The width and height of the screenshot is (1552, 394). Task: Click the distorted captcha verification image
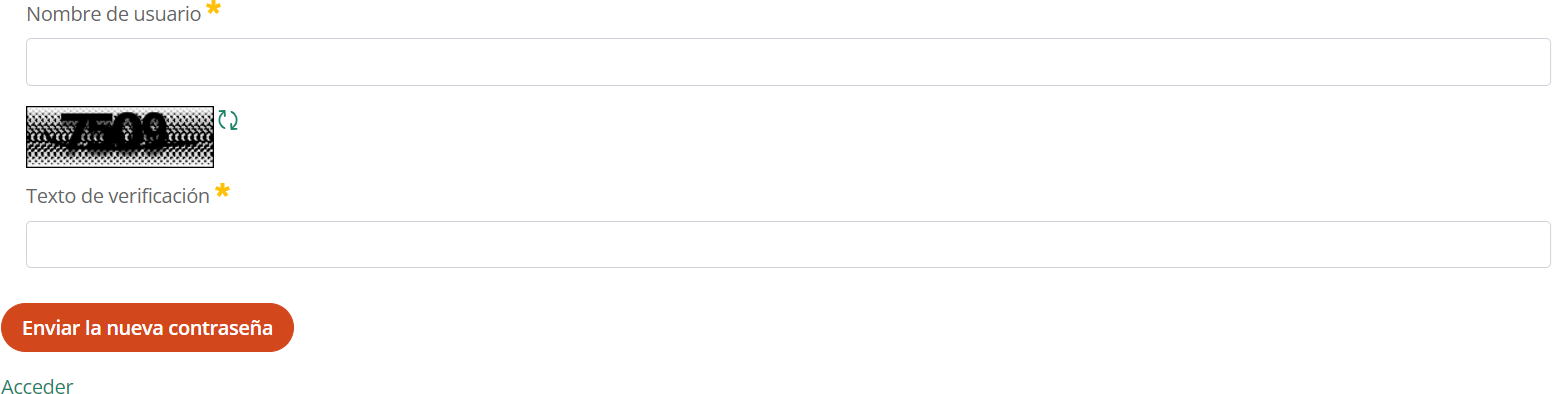(120, 136)
